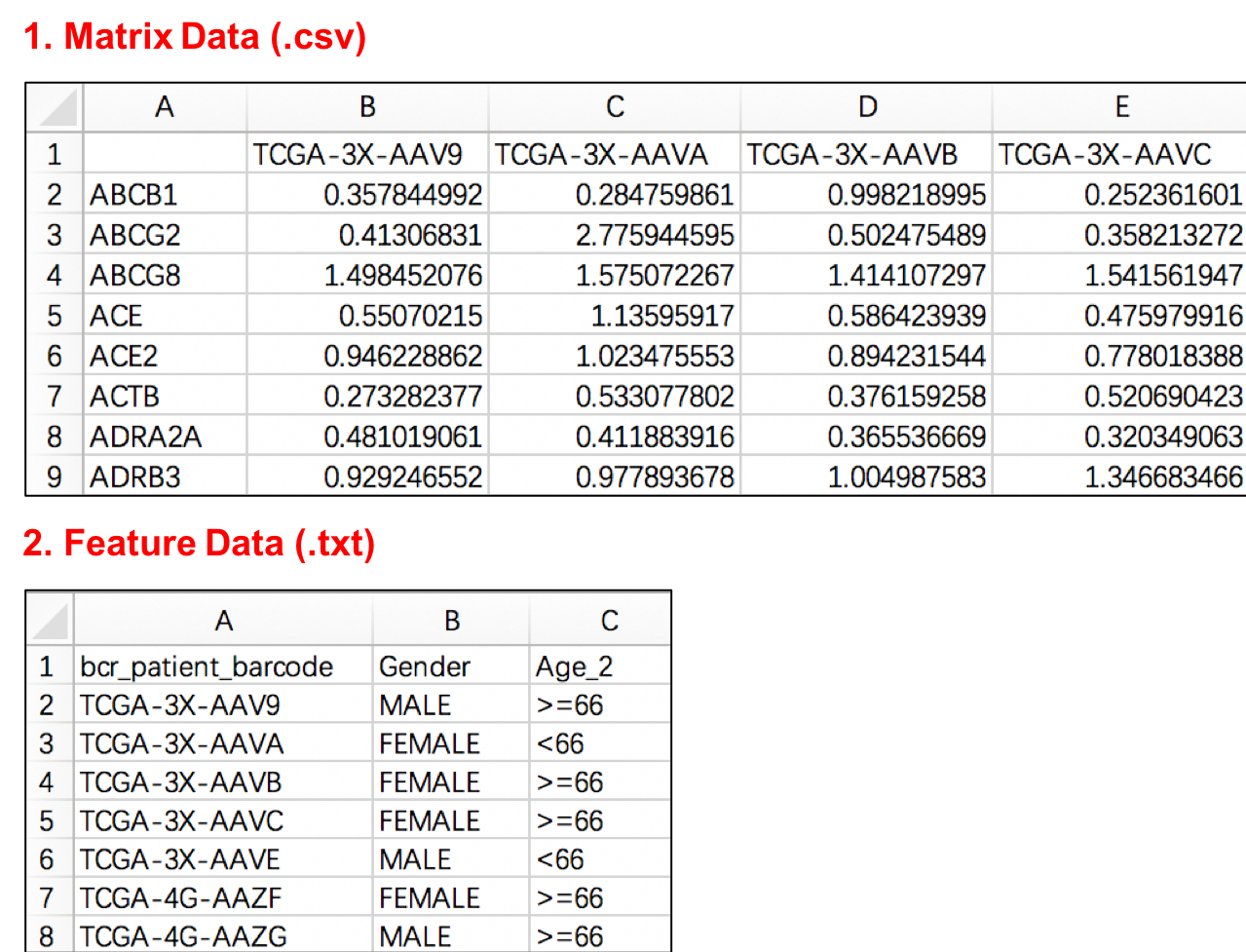Click select-all corner of Matrix Data sheet
The width and height of the screenshot is (1246, 952).
55,107
